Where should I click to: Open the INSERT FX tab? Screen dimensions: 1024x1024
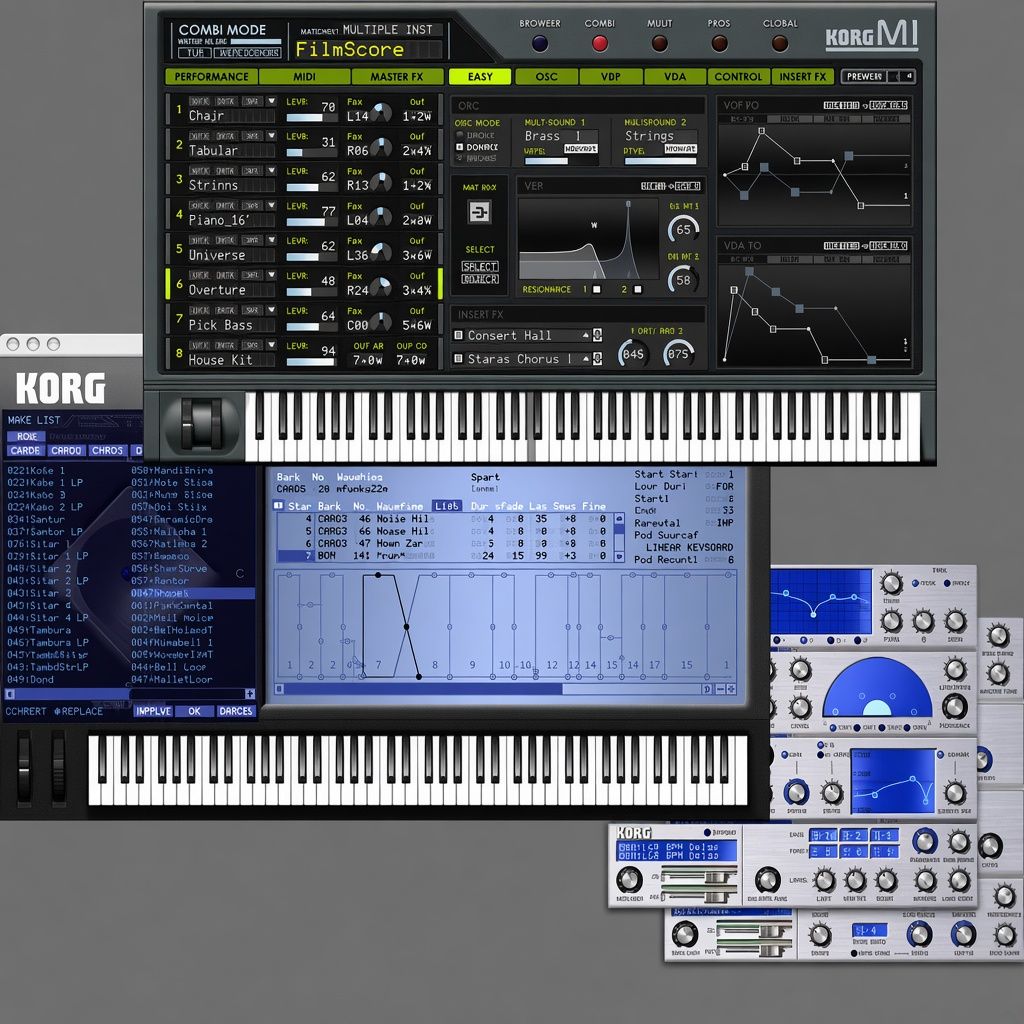[803, 76]
